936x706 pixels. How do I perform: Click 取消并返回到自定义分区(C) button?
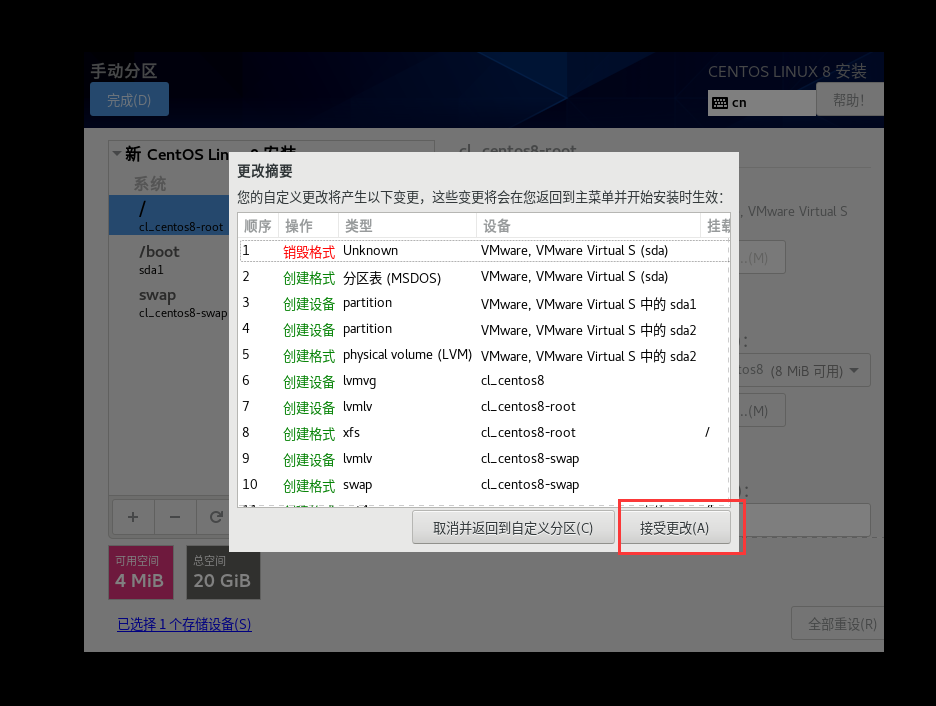pyautogui.click(x=513, y=528)
